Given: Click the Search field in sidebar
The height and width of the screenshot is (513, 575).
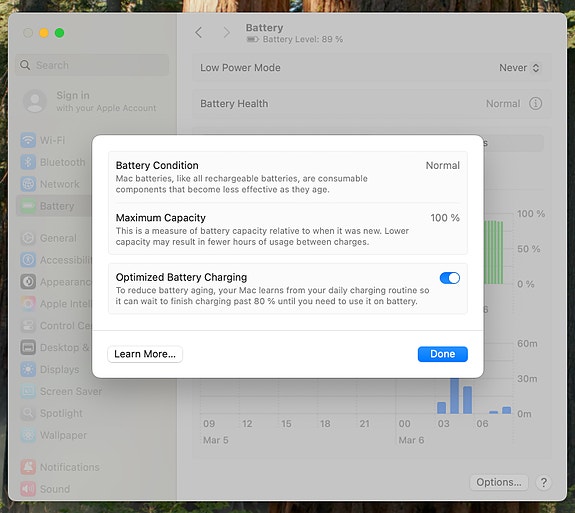Looking at the screenshot, I should [92, 65].
